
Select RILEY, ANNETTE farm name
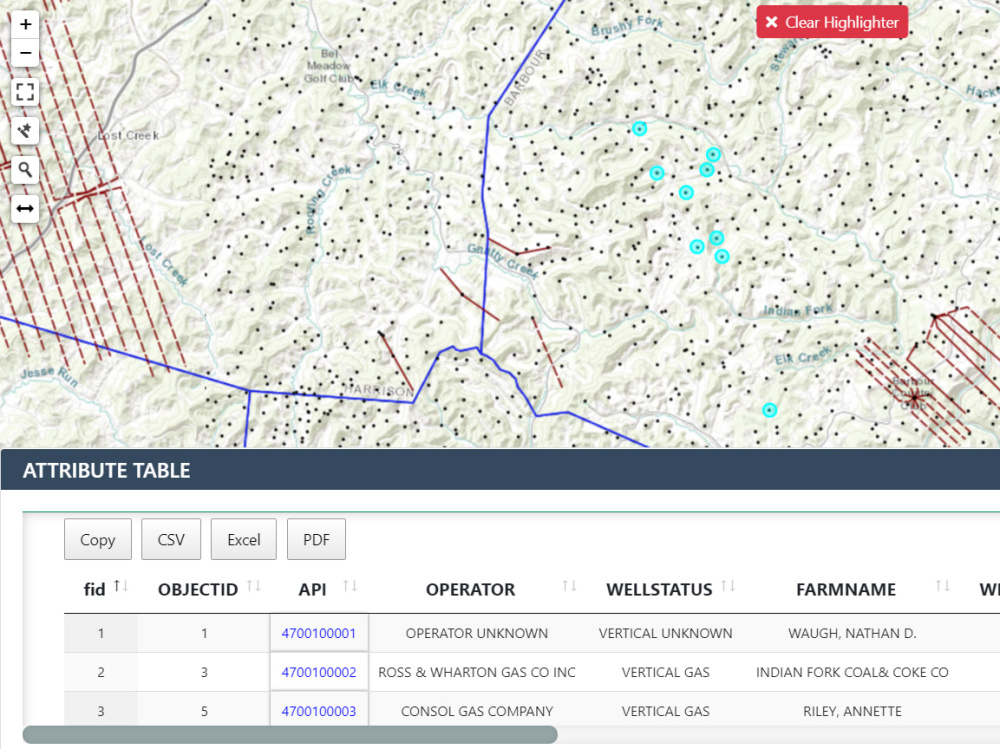click(852, 711)
